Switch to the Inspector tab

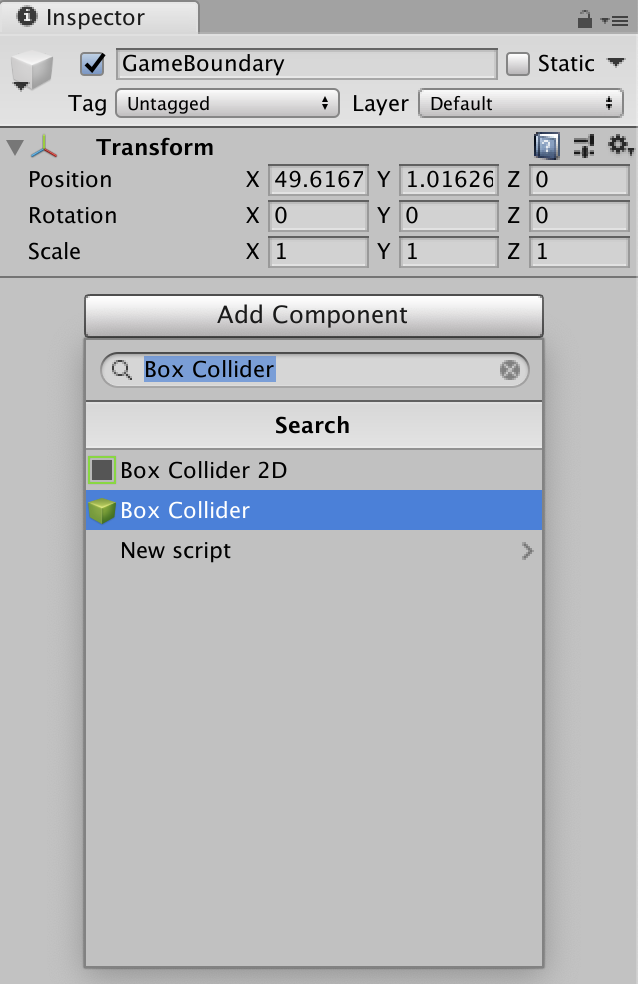tap(96, 18)
